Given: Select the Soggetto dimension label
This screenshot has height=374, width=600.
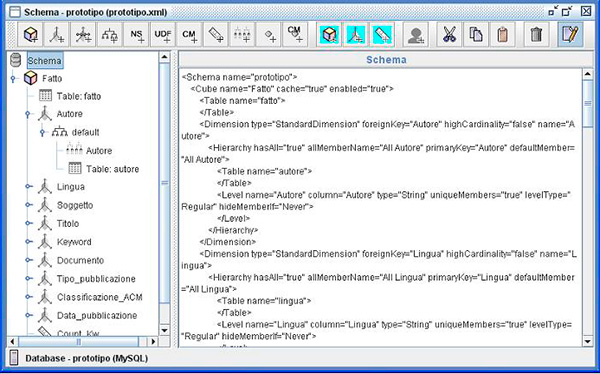Looking at the screenshot, I should tap(75, 205).
